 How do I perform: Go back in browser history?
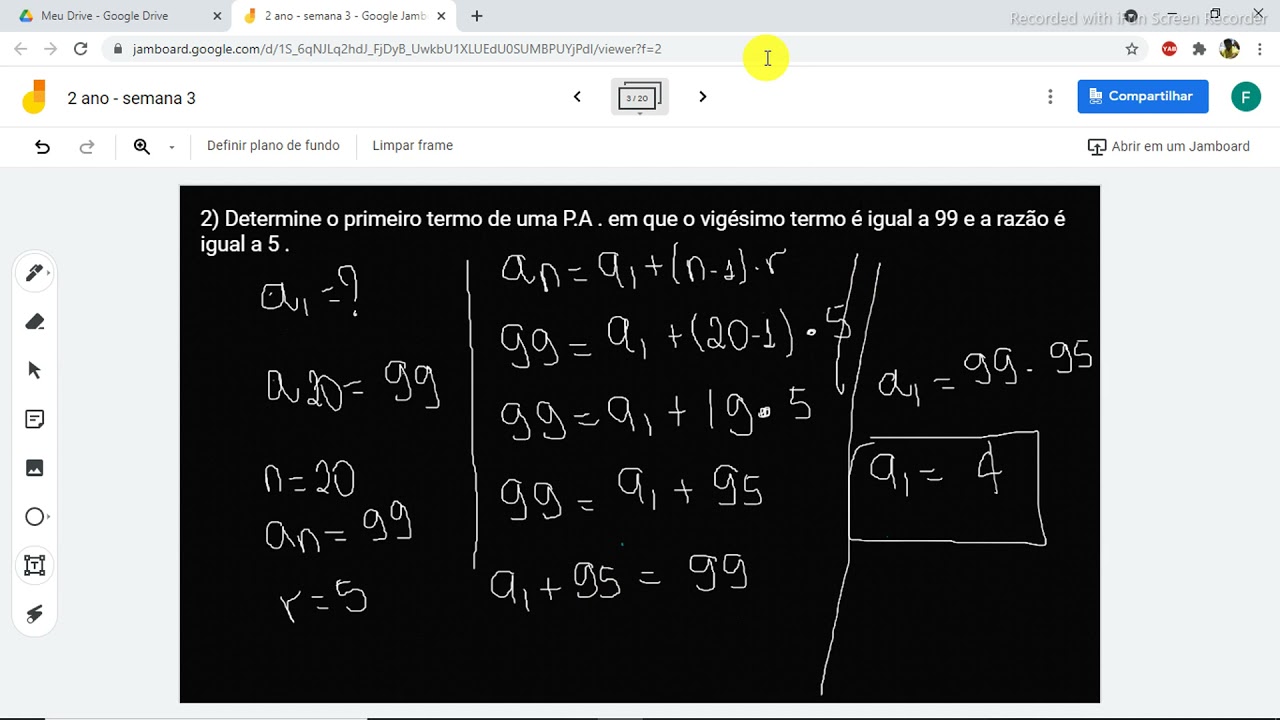pos(21,48)
